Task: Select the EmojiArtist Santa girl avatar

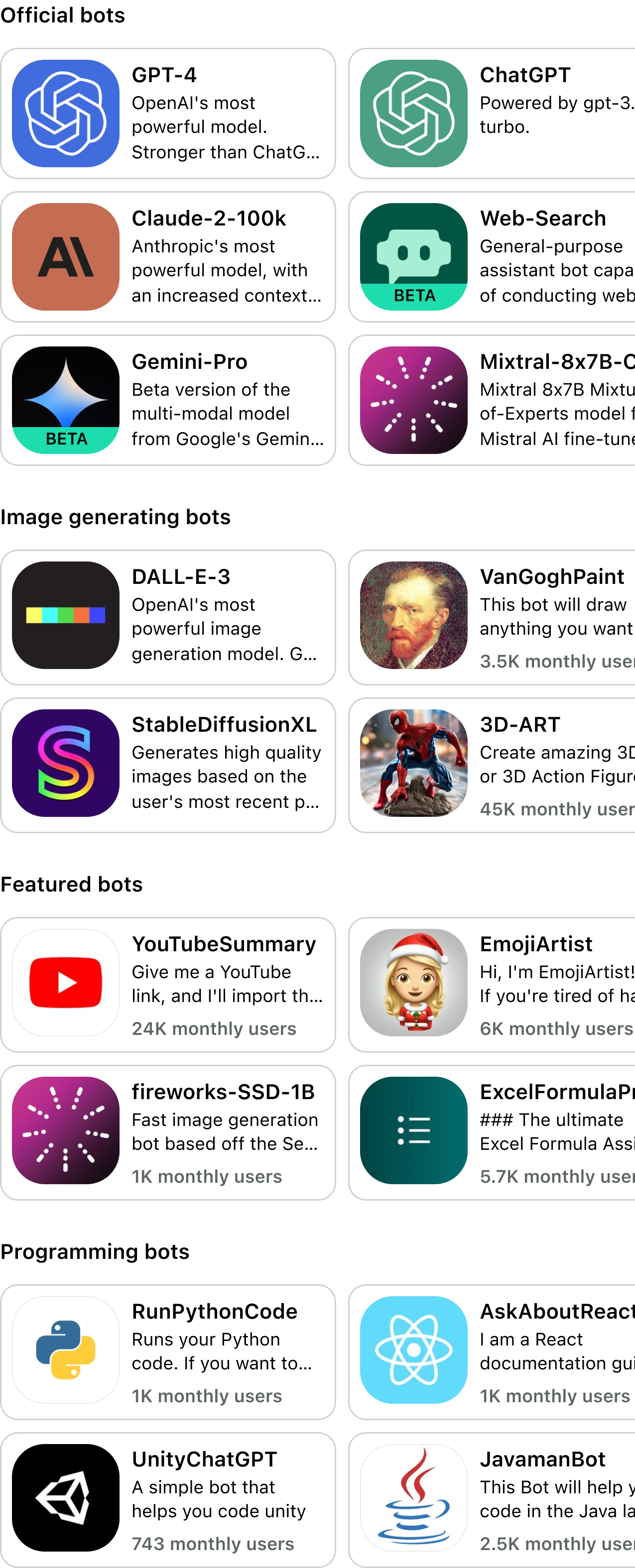Action: click(x=413, y=982)
